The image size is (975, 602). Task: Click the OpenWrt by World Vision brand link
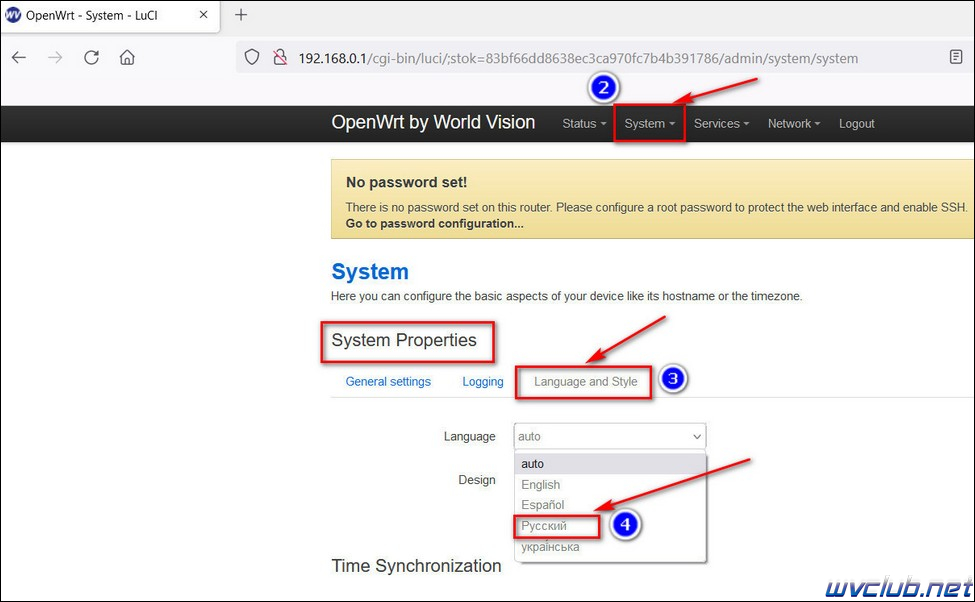(x=433, y=122)
